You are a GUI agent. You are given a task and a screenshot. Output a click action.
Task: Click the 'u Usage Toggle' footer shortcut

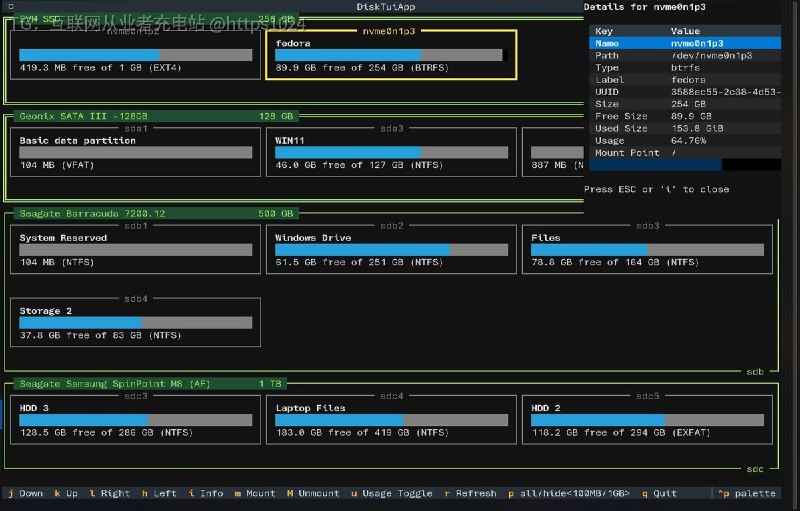tap(391, 493)
